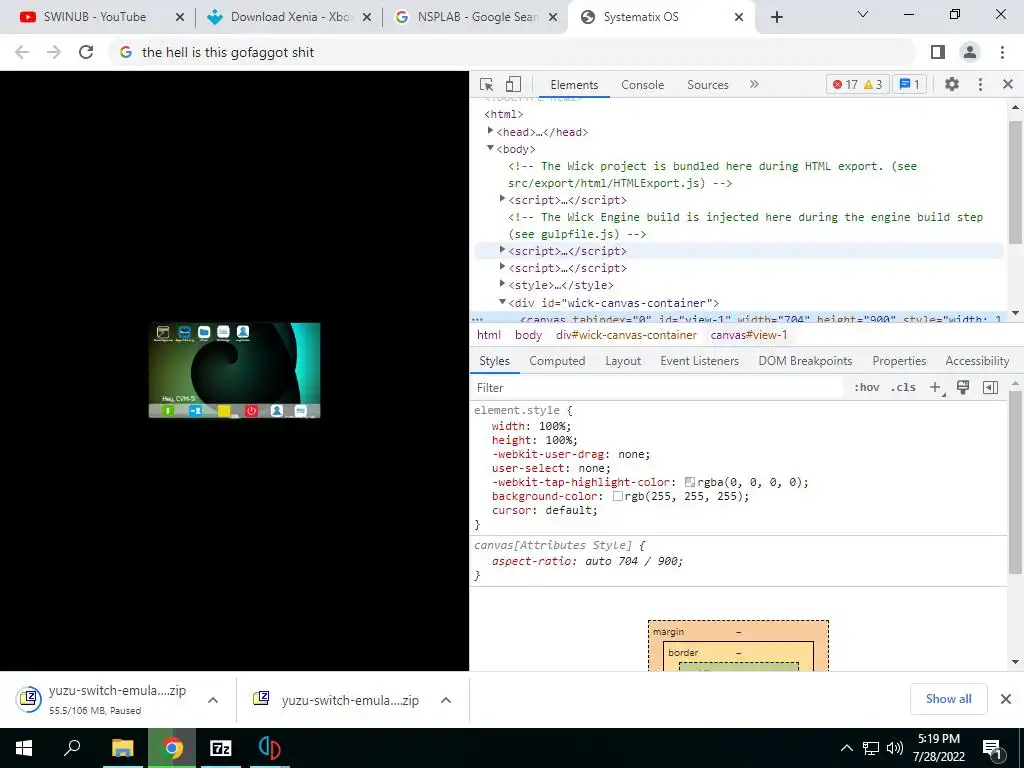Open the Layout tab
The image size is (1024, 768).
pos(623,361)
